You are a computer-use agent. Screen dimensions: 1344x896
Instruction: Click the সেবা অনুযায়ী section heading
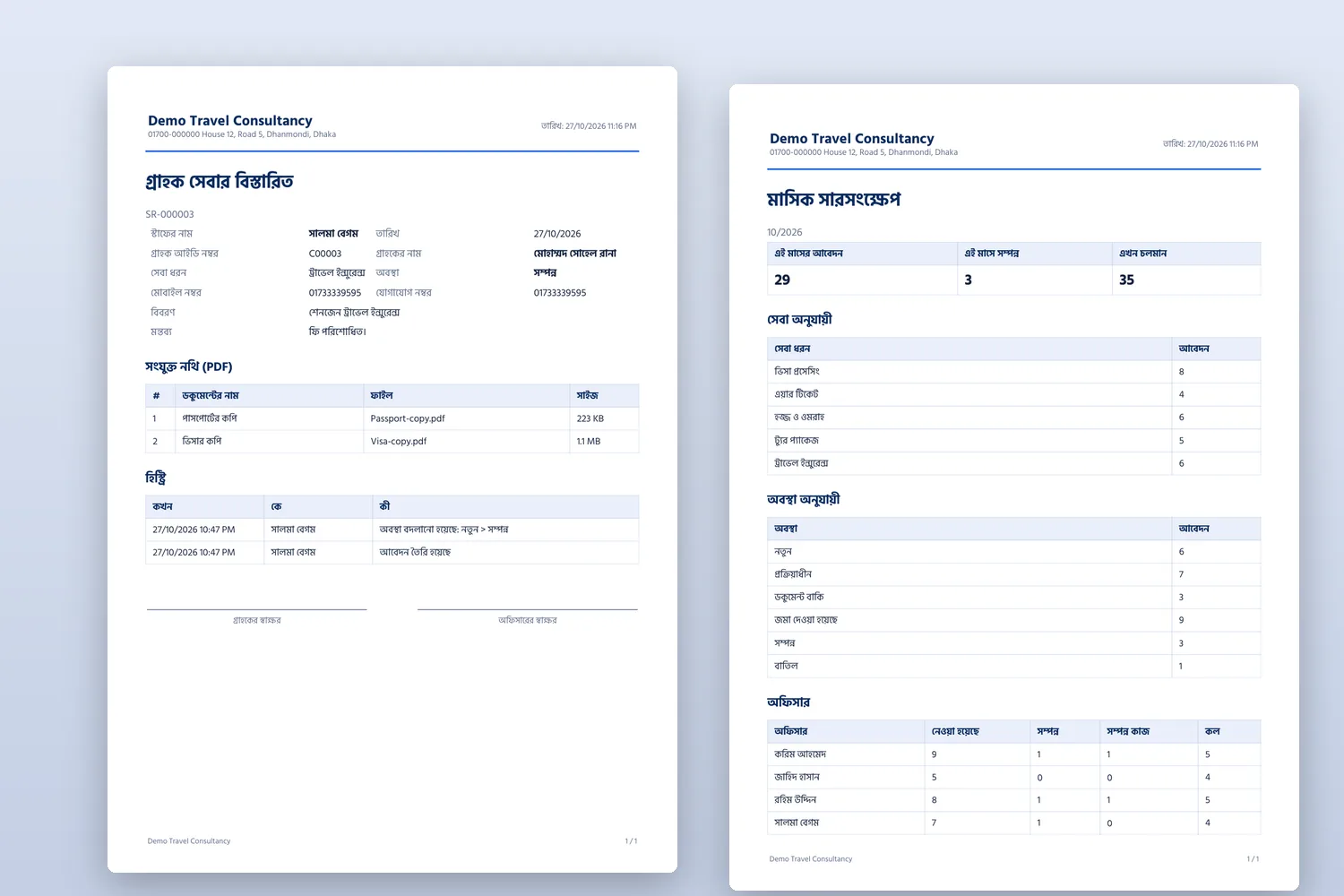(800, 320)
